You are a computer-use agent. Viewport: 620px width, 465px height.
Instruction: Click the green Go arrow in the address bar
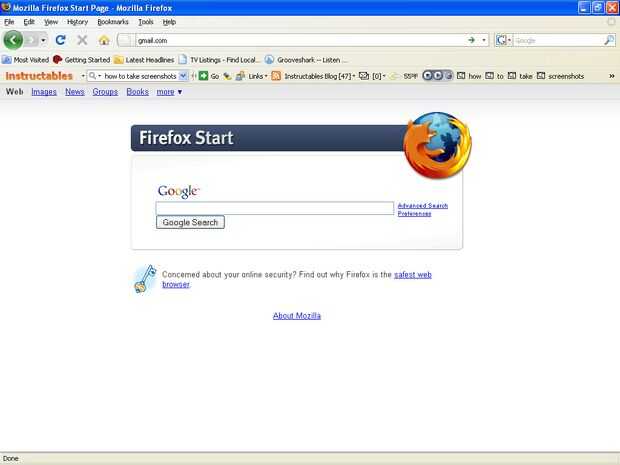click(471, 40)
